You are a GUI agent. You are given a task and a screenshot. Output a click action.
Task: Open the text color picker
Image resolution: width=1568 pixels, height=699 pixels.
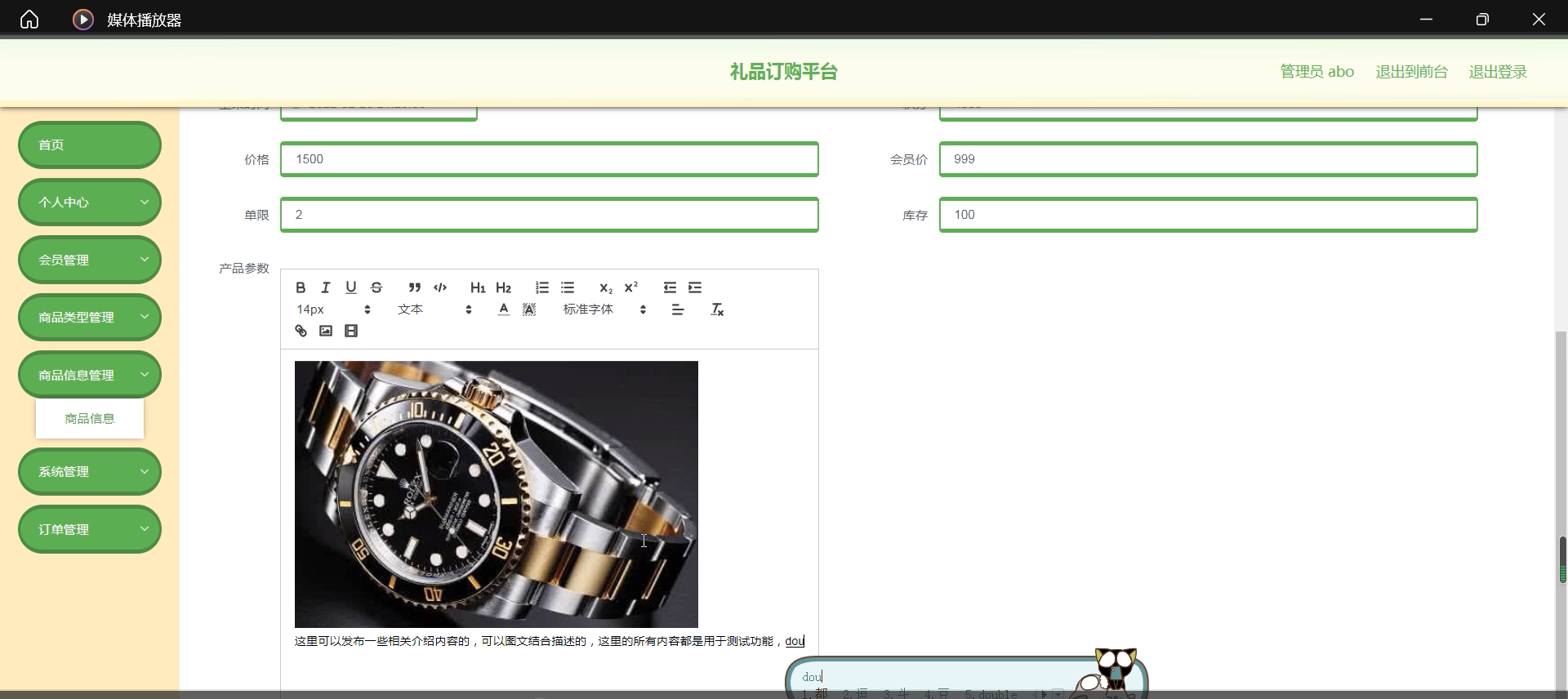coord(504,309)
